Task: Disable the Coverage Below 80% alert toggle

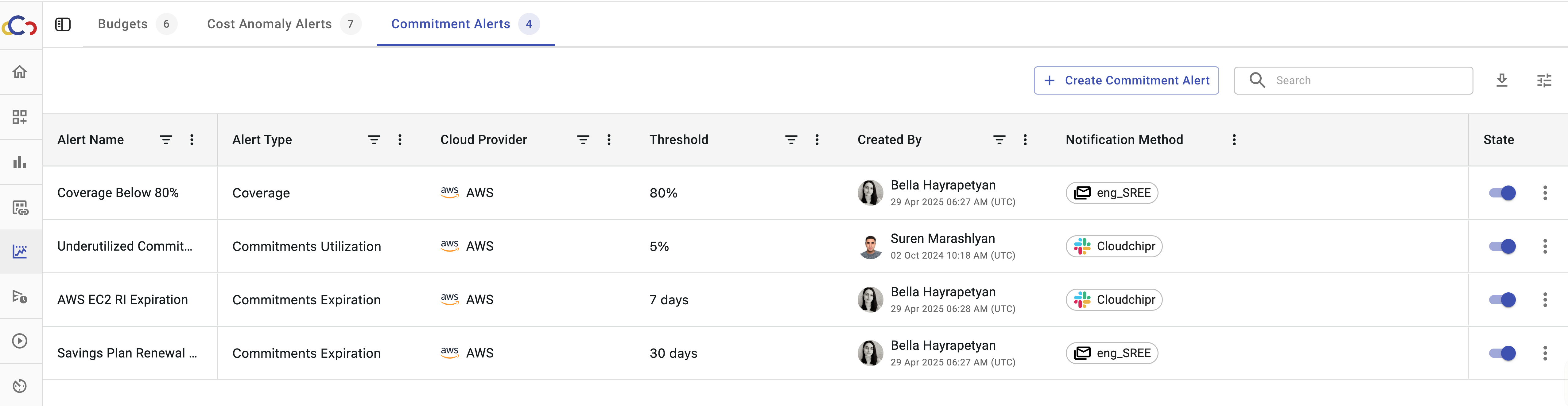Action: (1502, 193)
